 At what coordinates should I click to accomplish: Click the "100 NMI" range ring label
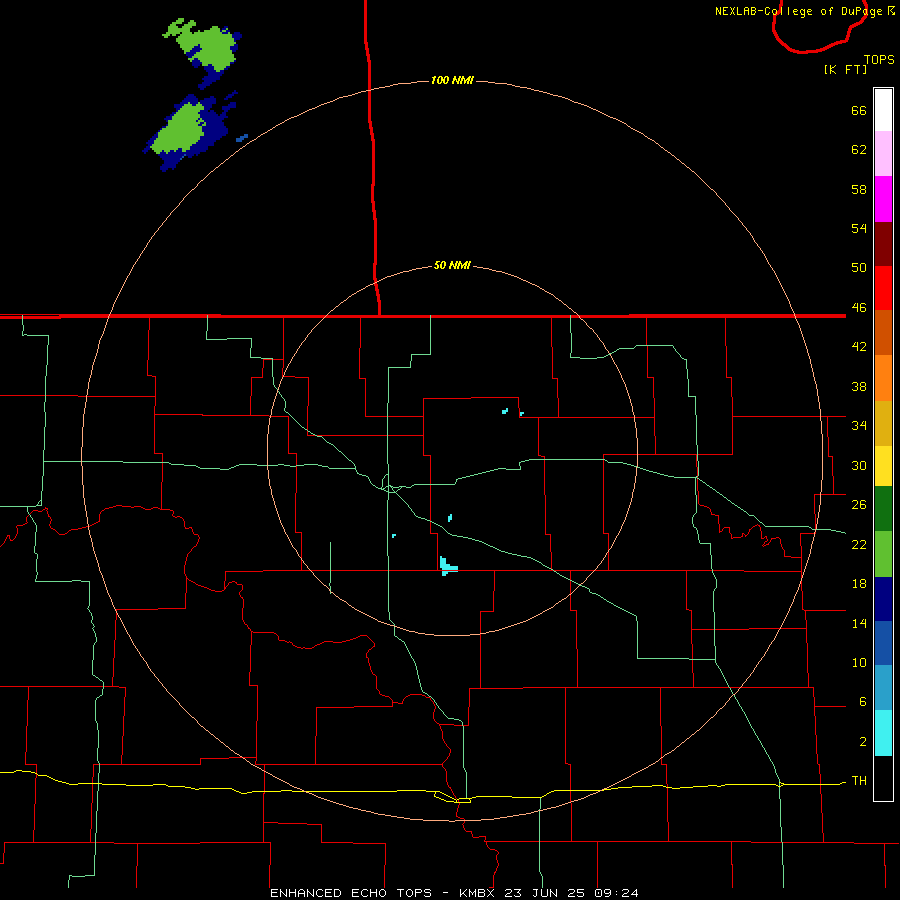click(452, 80)
